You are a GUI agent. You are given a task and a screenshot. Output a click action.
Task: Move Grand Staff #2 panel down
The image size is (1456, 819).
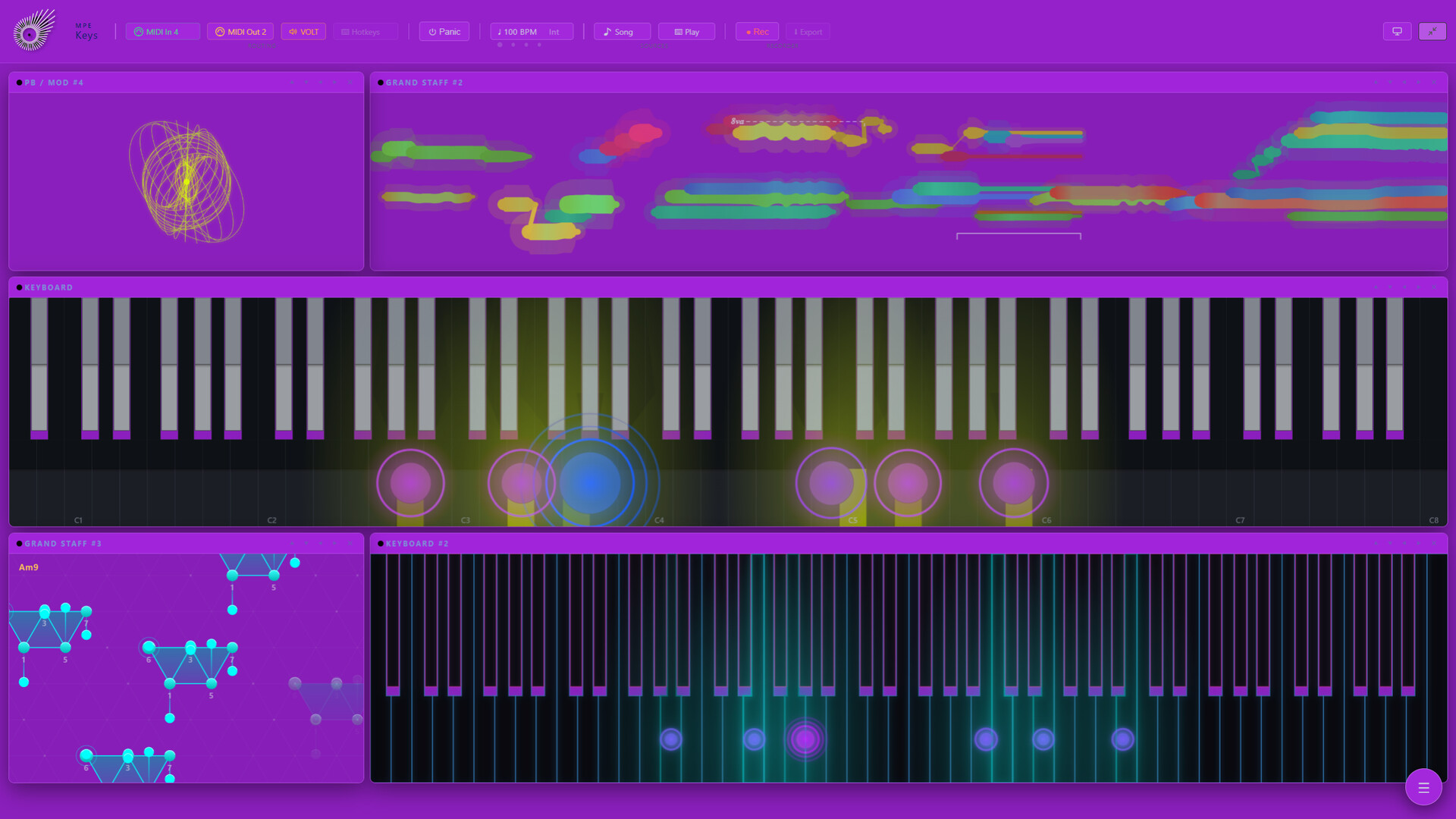coord(1390,82)
